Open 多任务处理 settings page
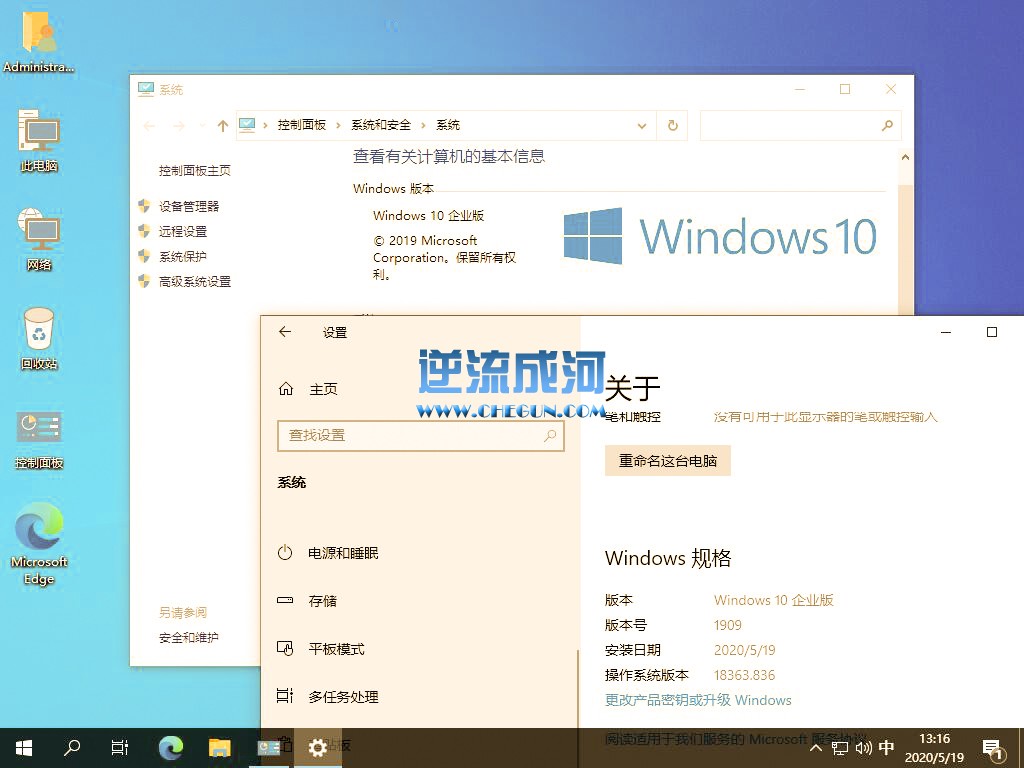Screen dimensions: 1024x768 (328, 697)
